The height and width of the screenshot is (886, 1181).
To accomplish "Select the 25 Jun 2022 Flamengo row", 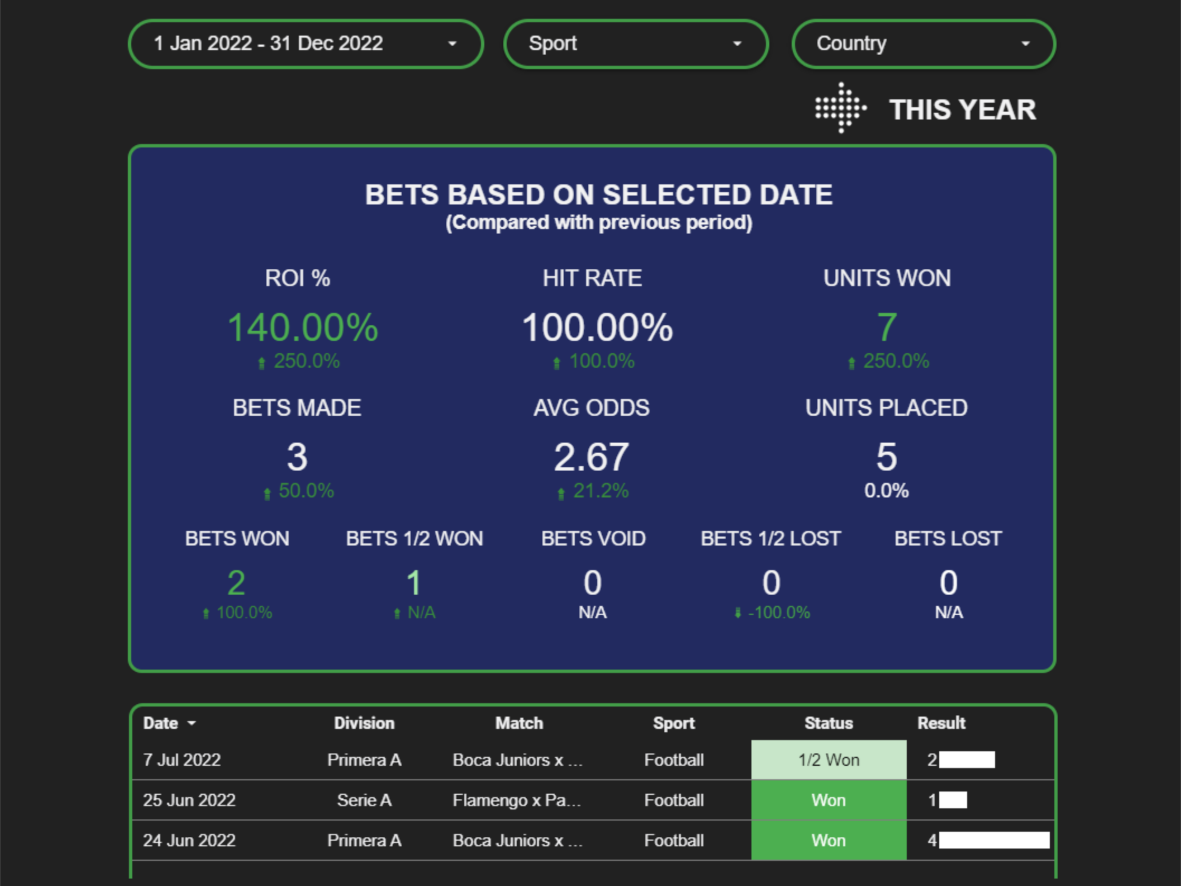I will tap(516, 800).
